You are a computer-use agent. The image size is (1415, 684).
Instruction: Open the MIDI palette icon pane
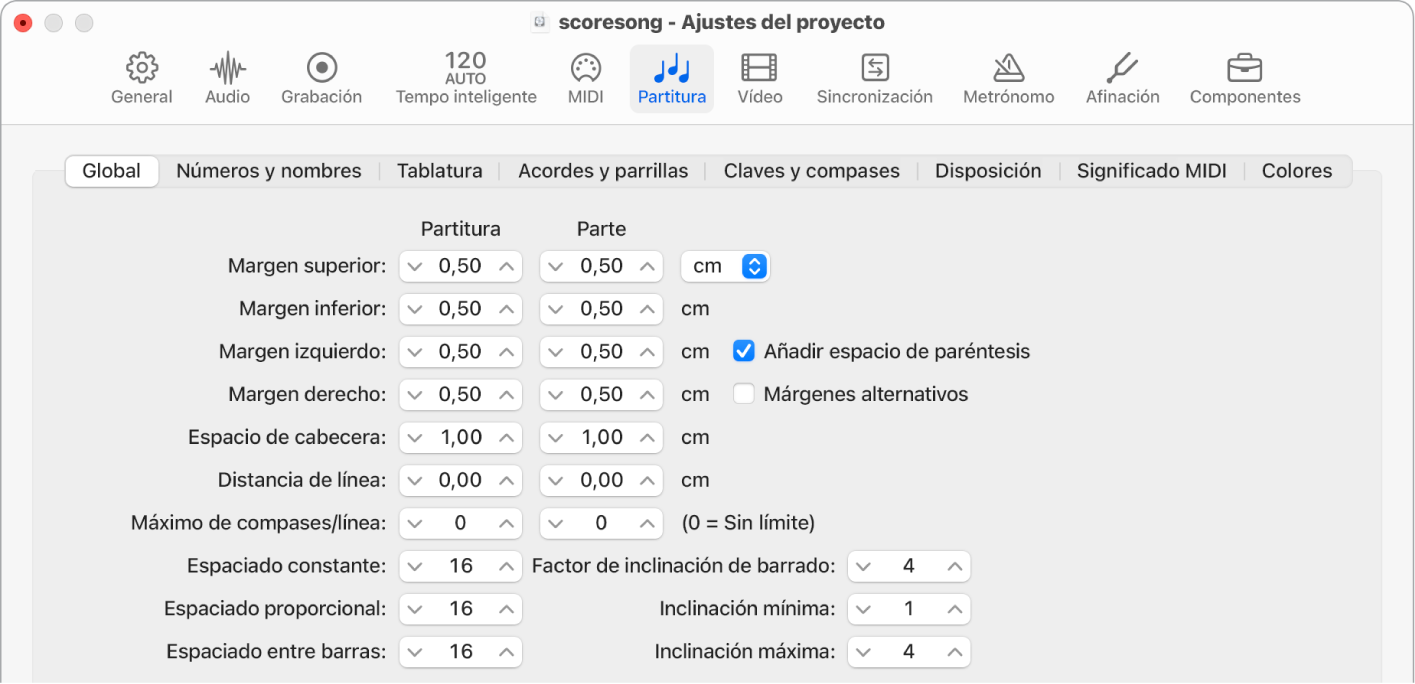pyautogui.click(x=585, y=79)
